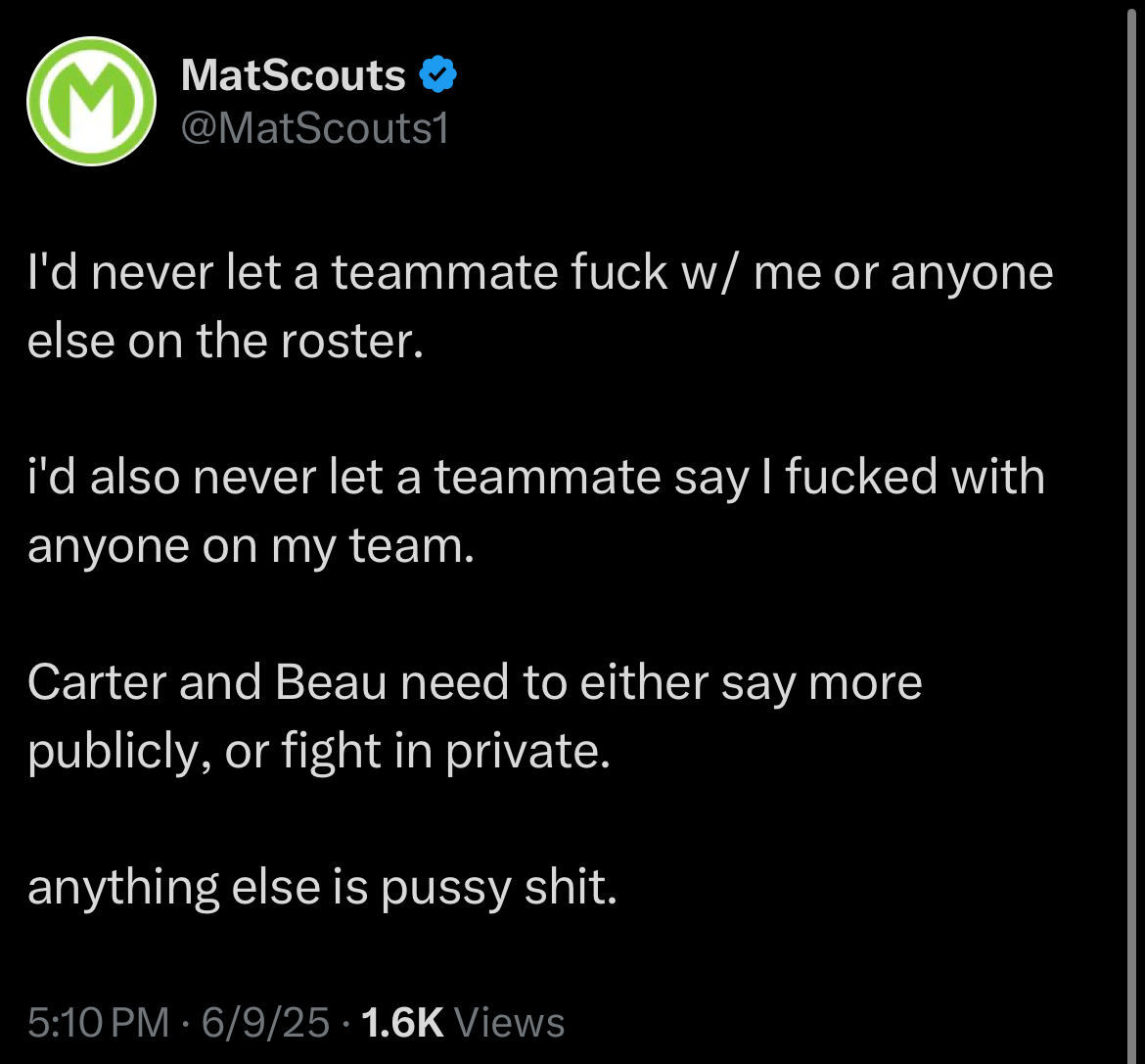The image size is (1145, 1064).
Task: Visit the @MatScouts1 handle profile
Action: pyautogui.click(x=315, y=128)
